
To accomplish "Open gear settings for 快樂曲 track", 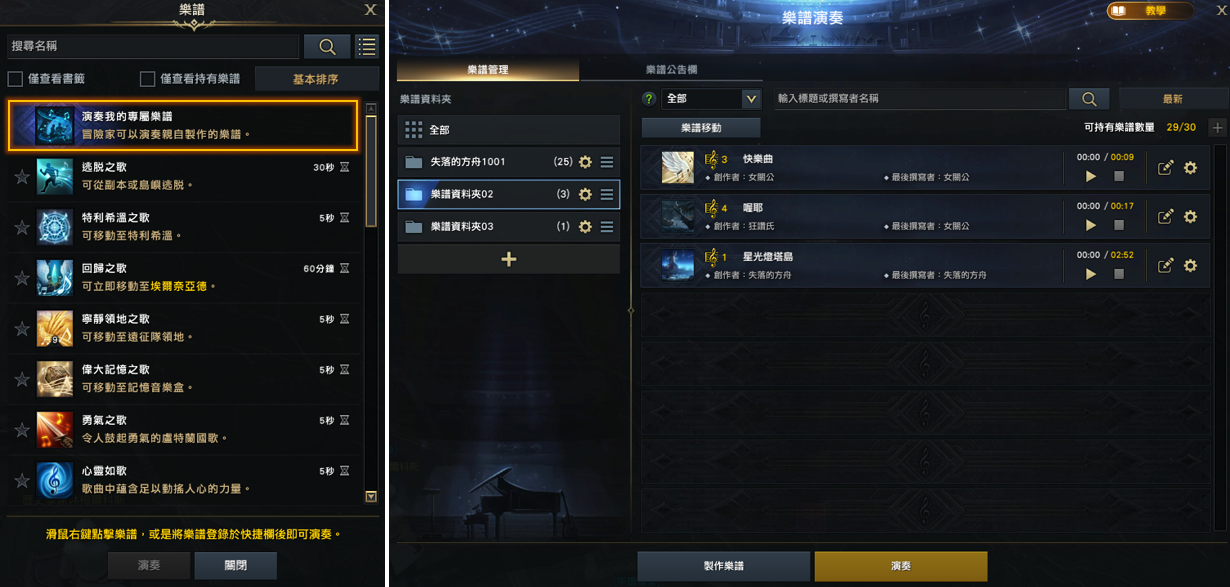I will (1190, 168).
